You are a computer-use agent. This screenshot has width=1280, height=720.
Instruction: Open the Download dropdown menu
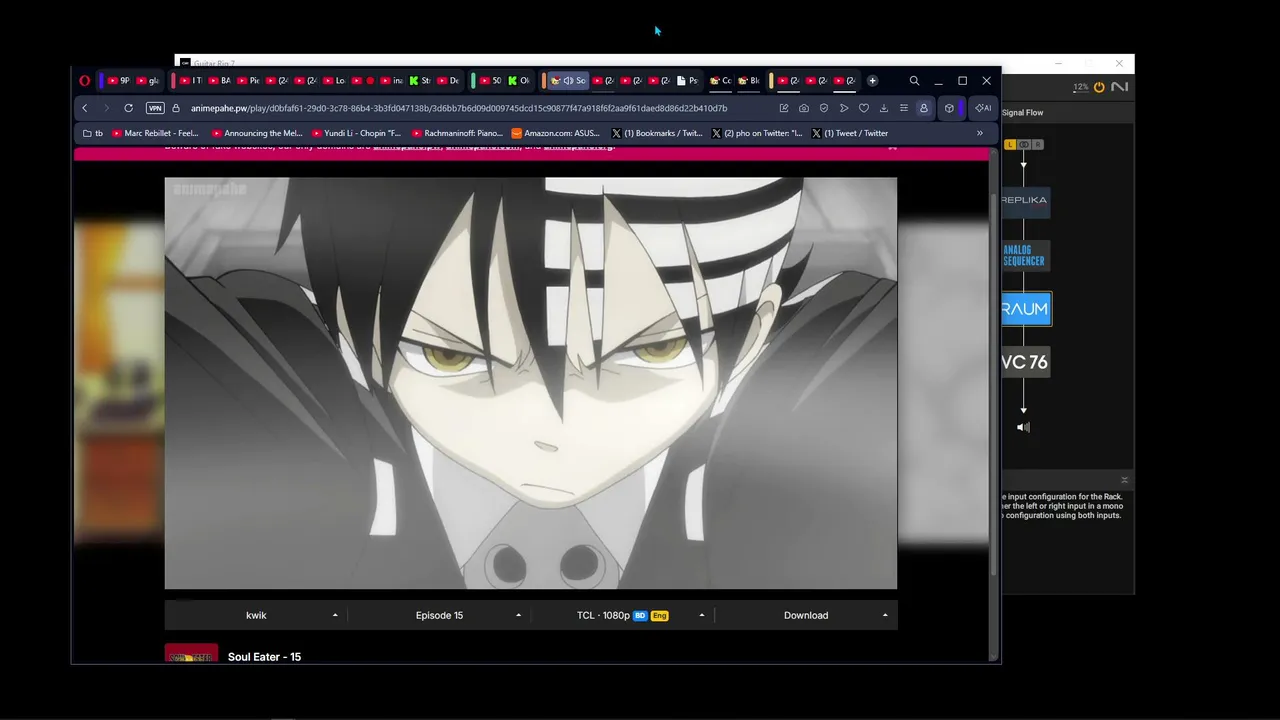[x=806, y=615]
